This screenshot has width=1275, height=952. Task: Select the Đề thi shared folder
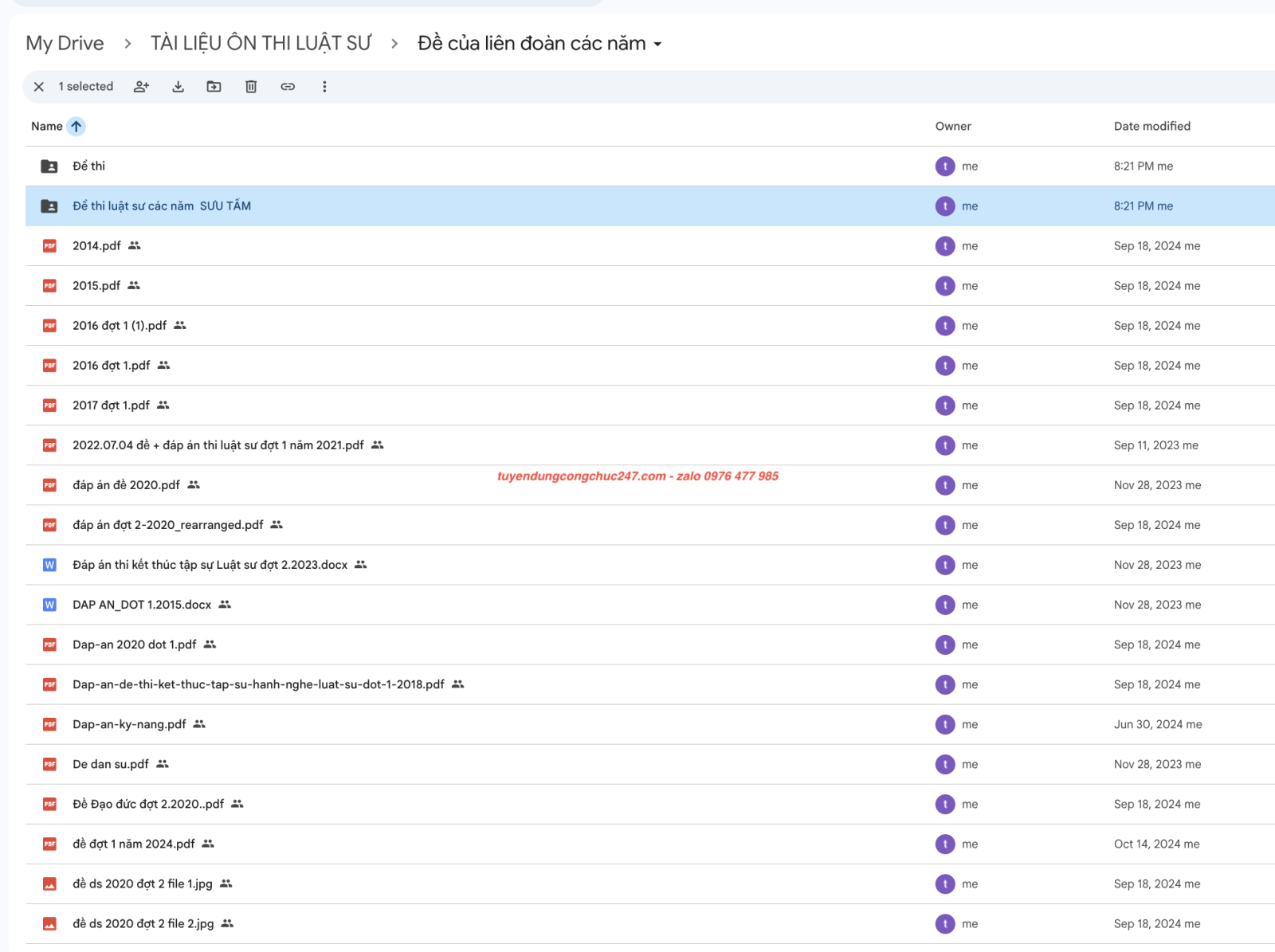[x=88, y=166]
